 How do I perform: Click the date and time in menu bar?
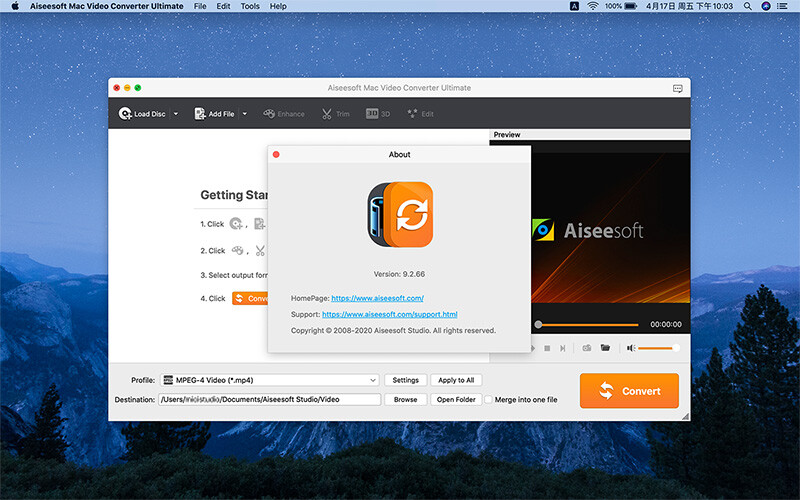(689, 6)
